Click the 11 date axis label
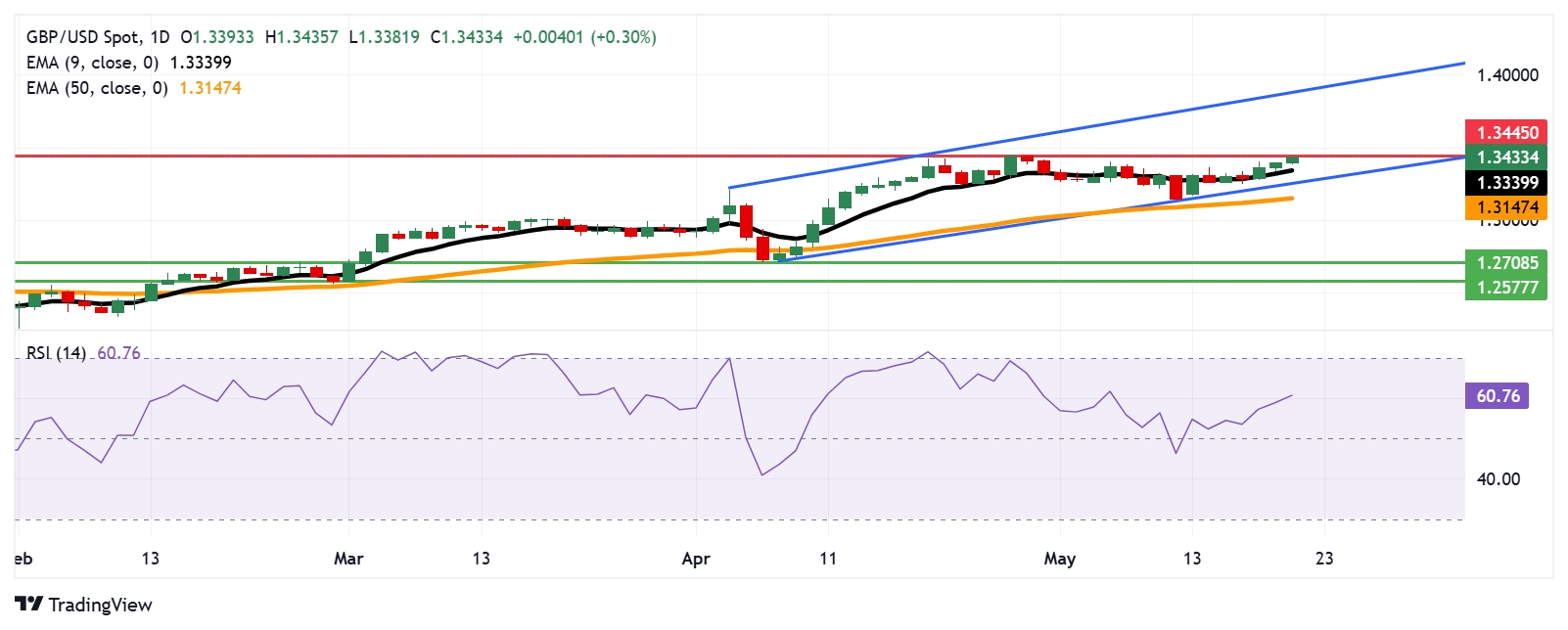1568x630 pixels. click(x=828, y=559)
